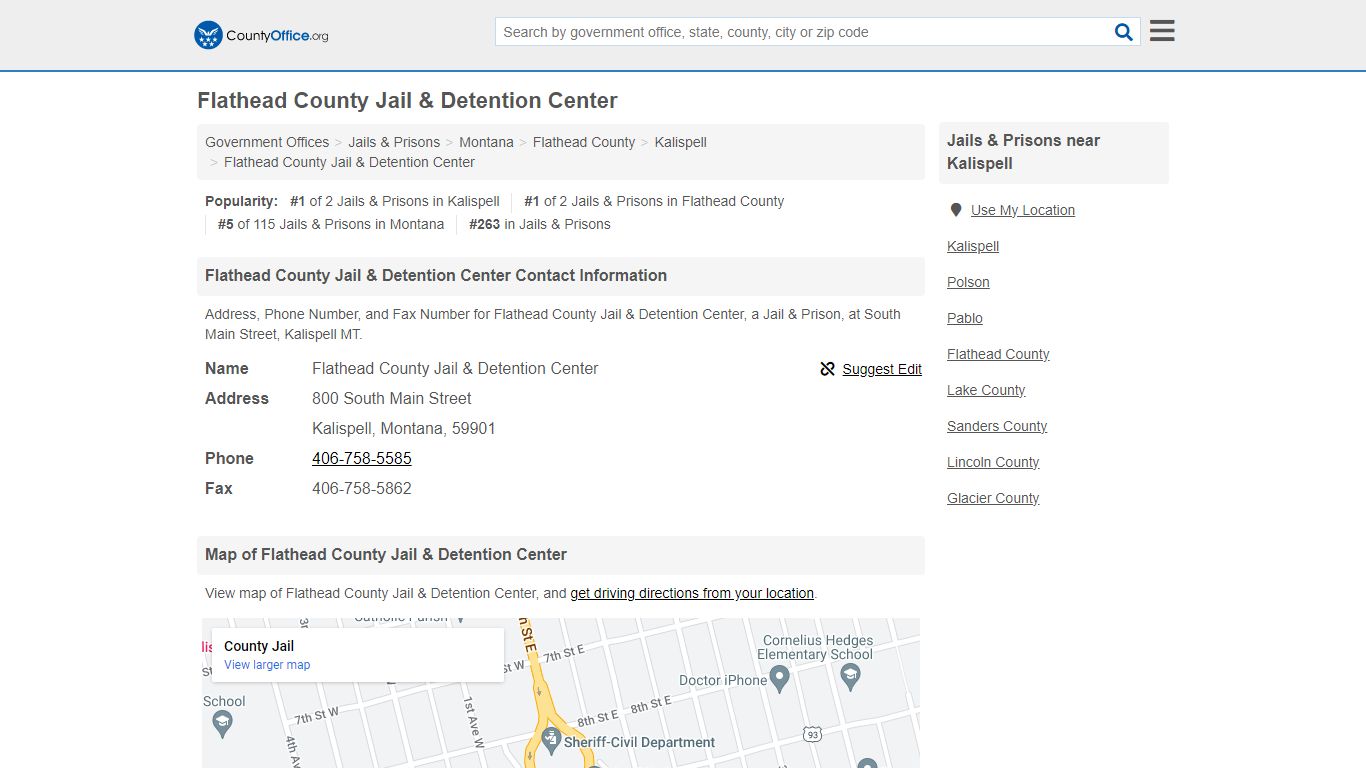Click the #263 in Jails & Prisons ranking

[540, 224]
